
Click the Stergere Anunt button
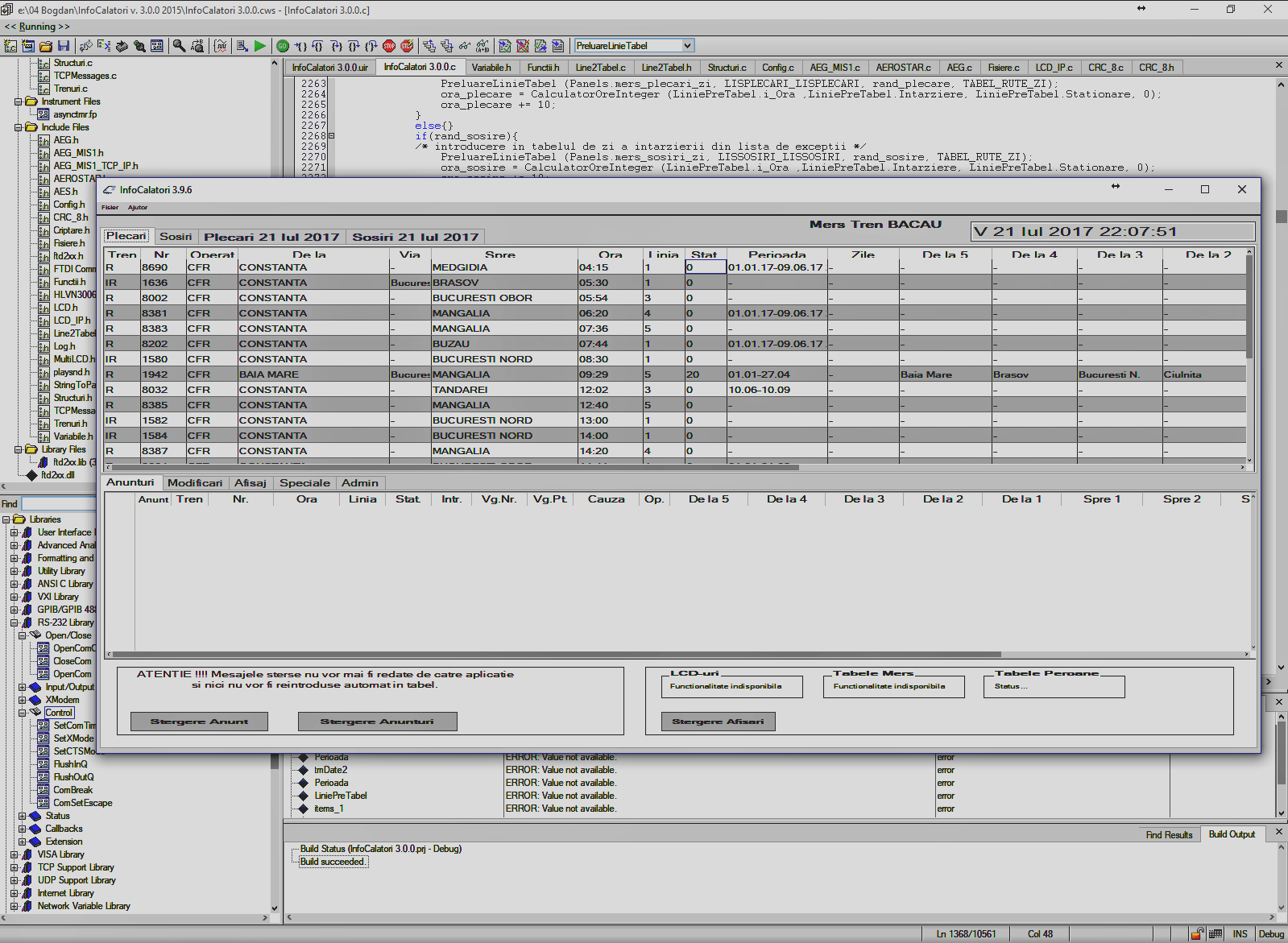tap(199, 722)
